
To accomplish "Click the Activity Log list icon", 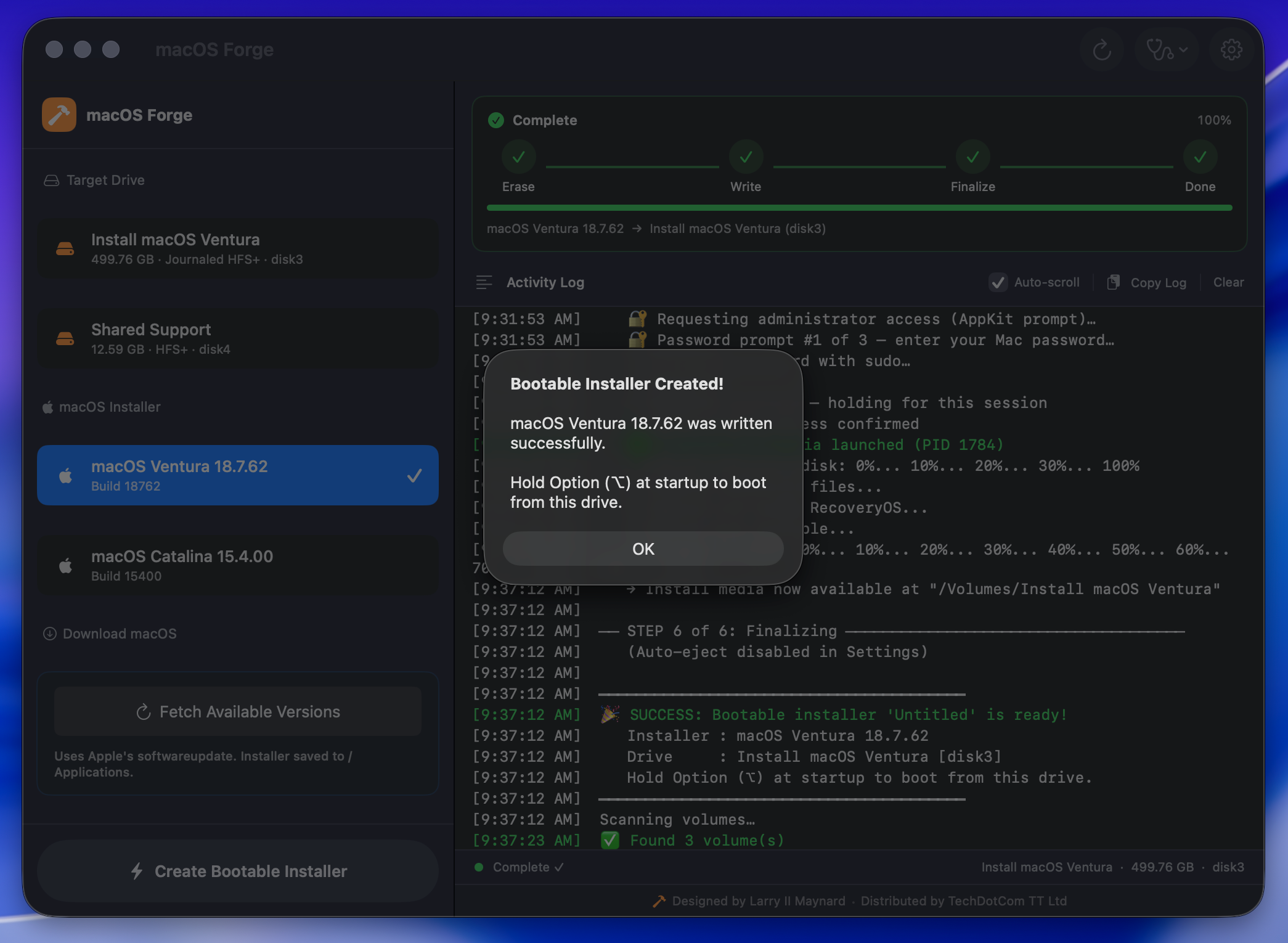I will pos(484,282).
